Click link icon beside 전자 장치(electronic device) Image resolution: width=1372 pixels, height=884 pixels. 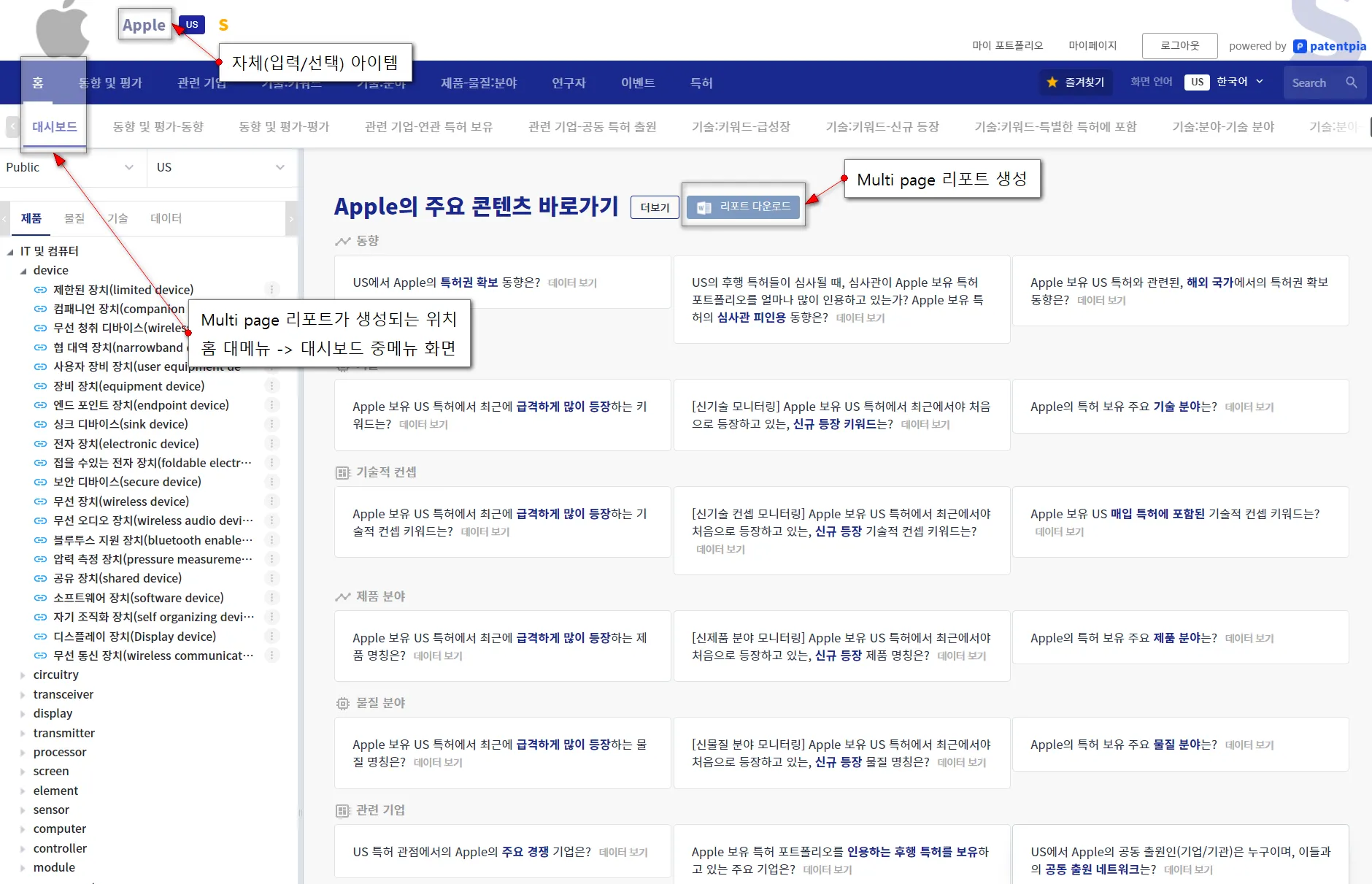click(41, 444)
